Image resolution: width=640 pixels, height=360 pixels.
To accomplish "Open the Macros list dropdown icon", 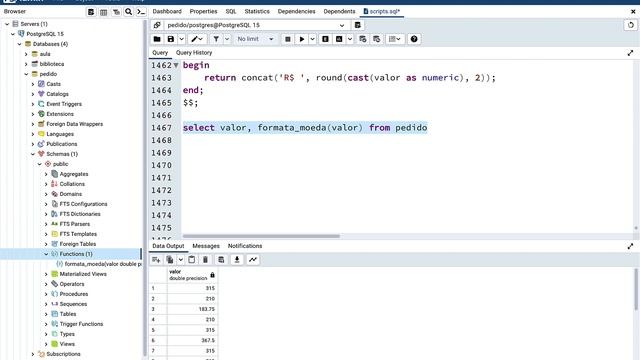I will tap(395, 39).
